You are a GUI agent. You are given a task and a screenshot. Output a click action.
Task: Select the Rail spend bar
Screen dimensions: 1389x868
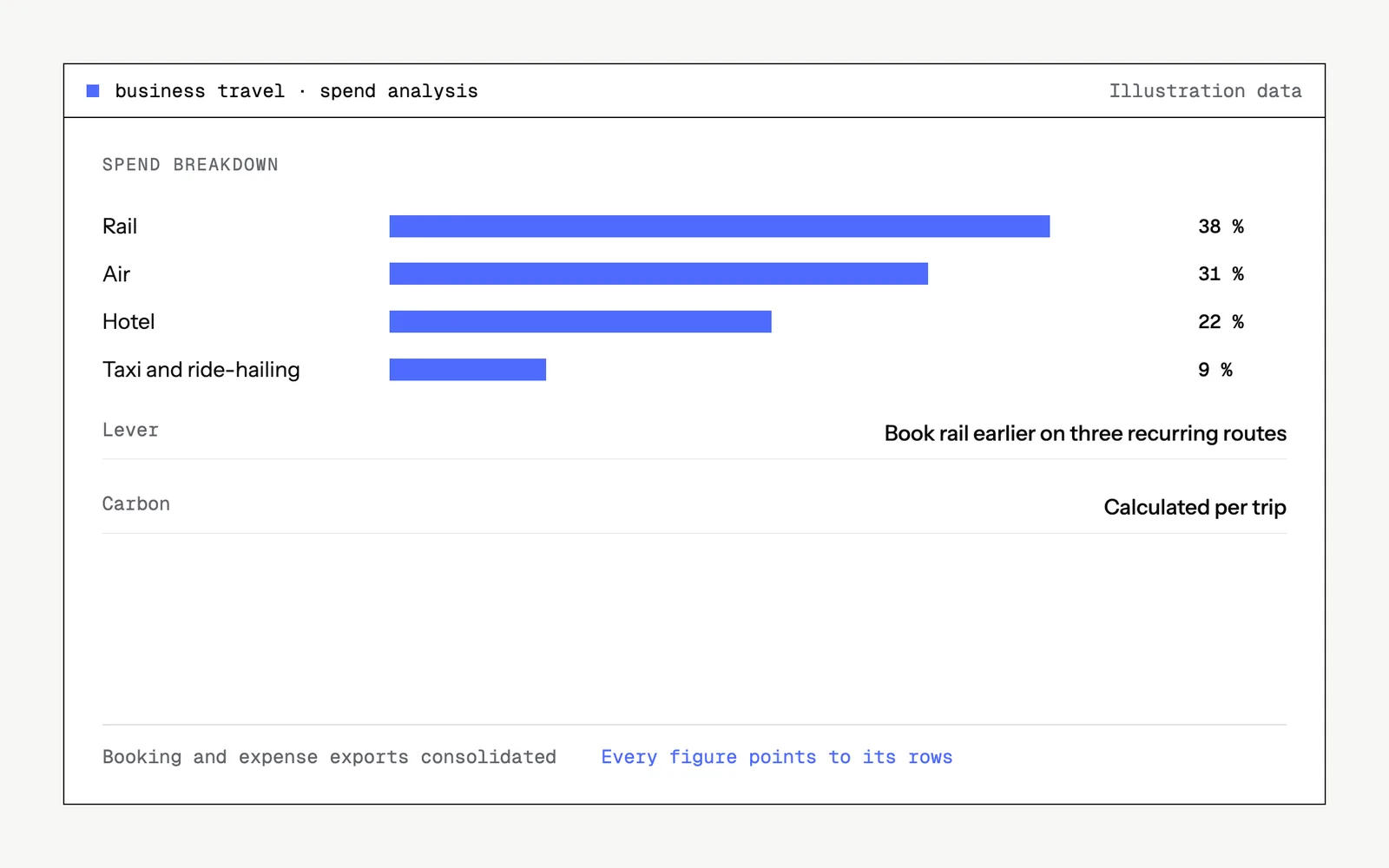click(720, 227)
